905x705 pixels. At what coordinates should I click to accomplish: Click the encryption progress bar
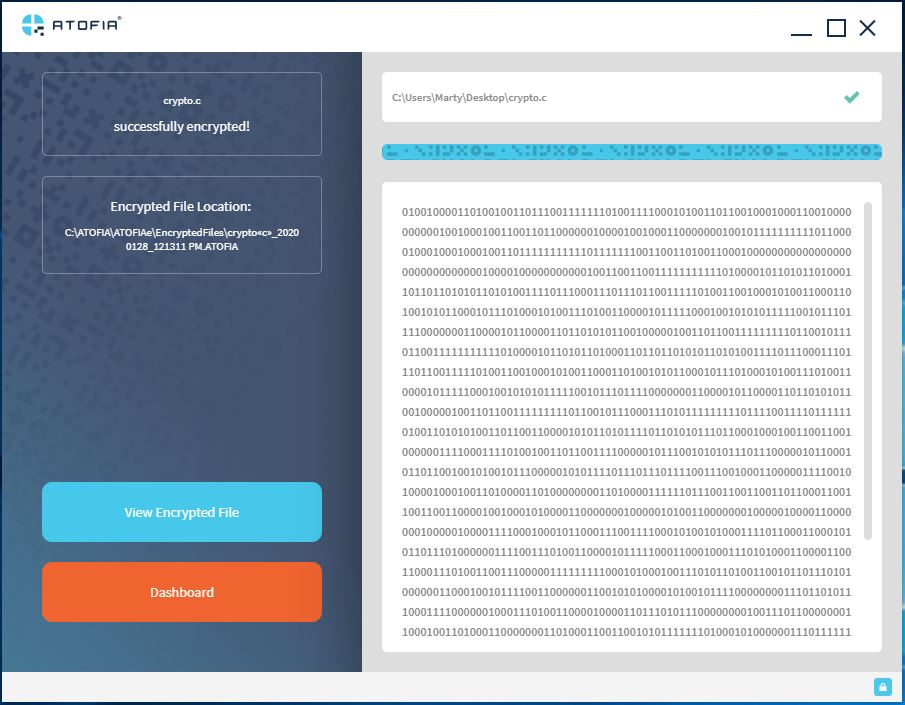click(631, 152)
